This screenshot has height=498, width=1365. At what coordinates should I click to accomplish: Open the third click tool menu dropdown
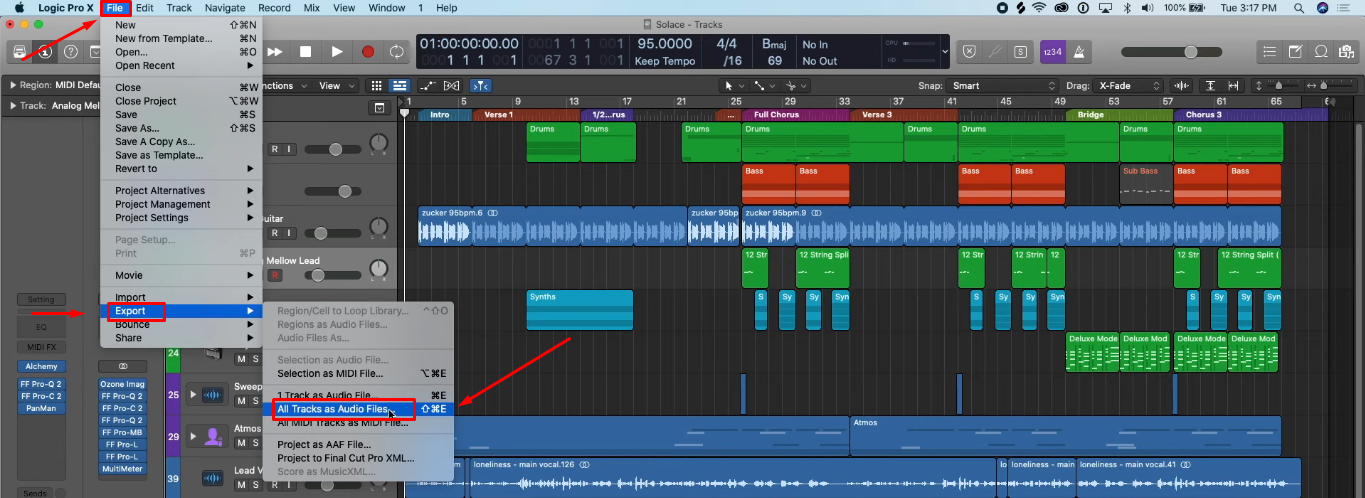click(x=796, y=86)
